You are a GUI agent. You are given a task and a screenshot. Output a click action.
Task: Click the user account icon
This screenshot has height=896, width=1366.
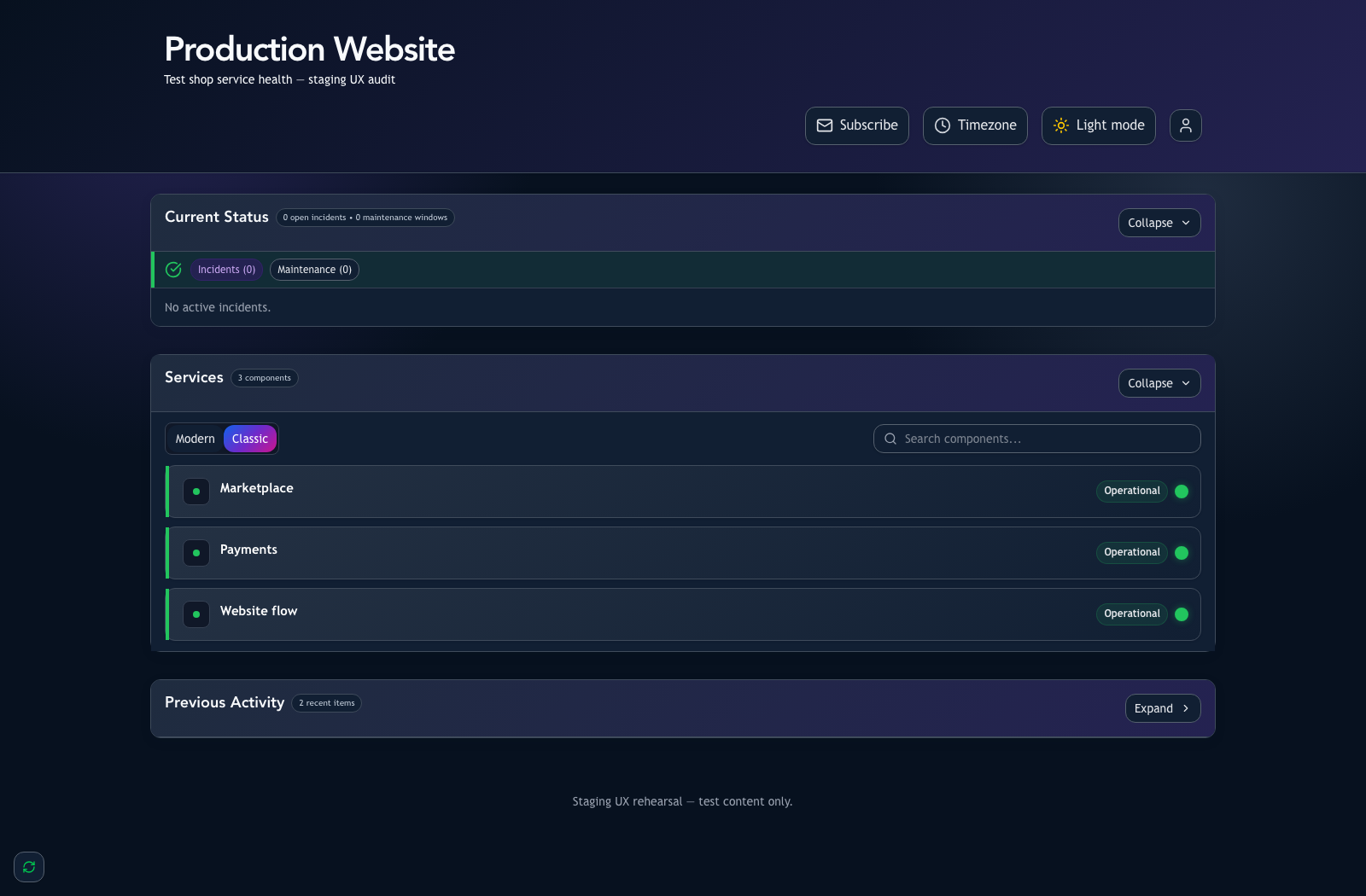[1185, 125]
